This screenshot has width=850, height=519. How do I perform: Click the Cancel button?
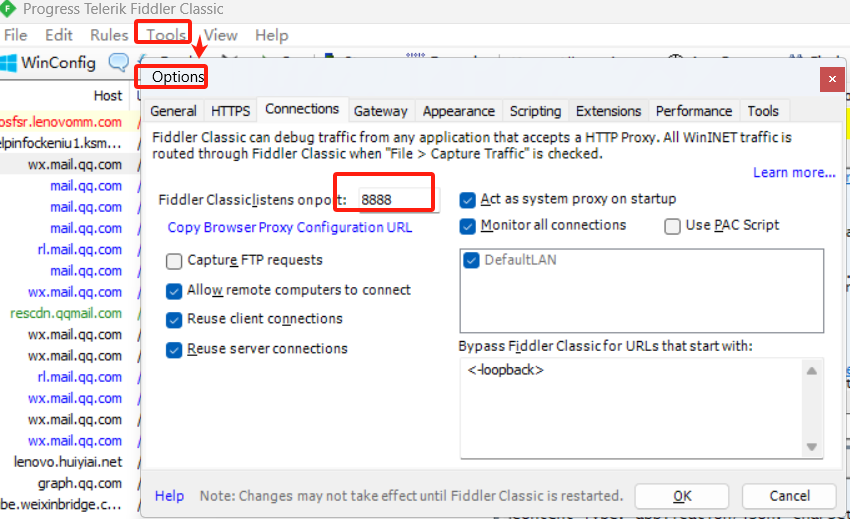tap(789, 496)
